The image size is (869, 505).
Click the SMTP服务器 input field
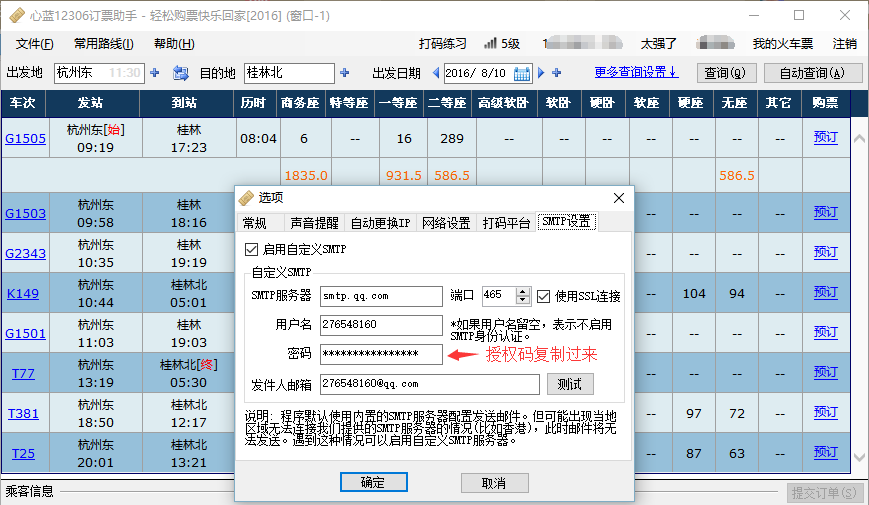(381, 296)
